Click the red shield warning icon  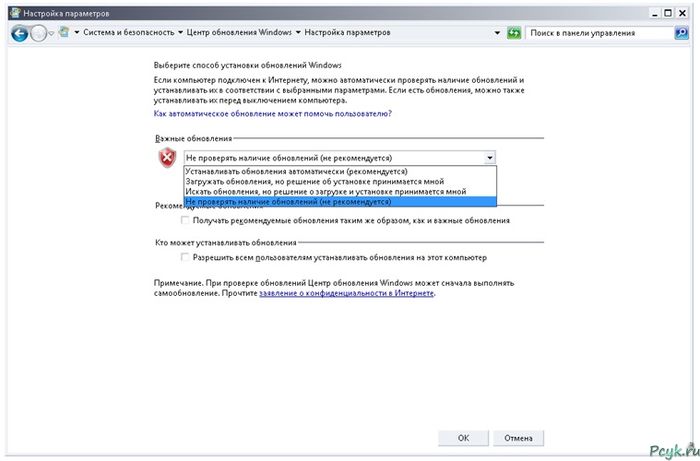click(167, 158)
